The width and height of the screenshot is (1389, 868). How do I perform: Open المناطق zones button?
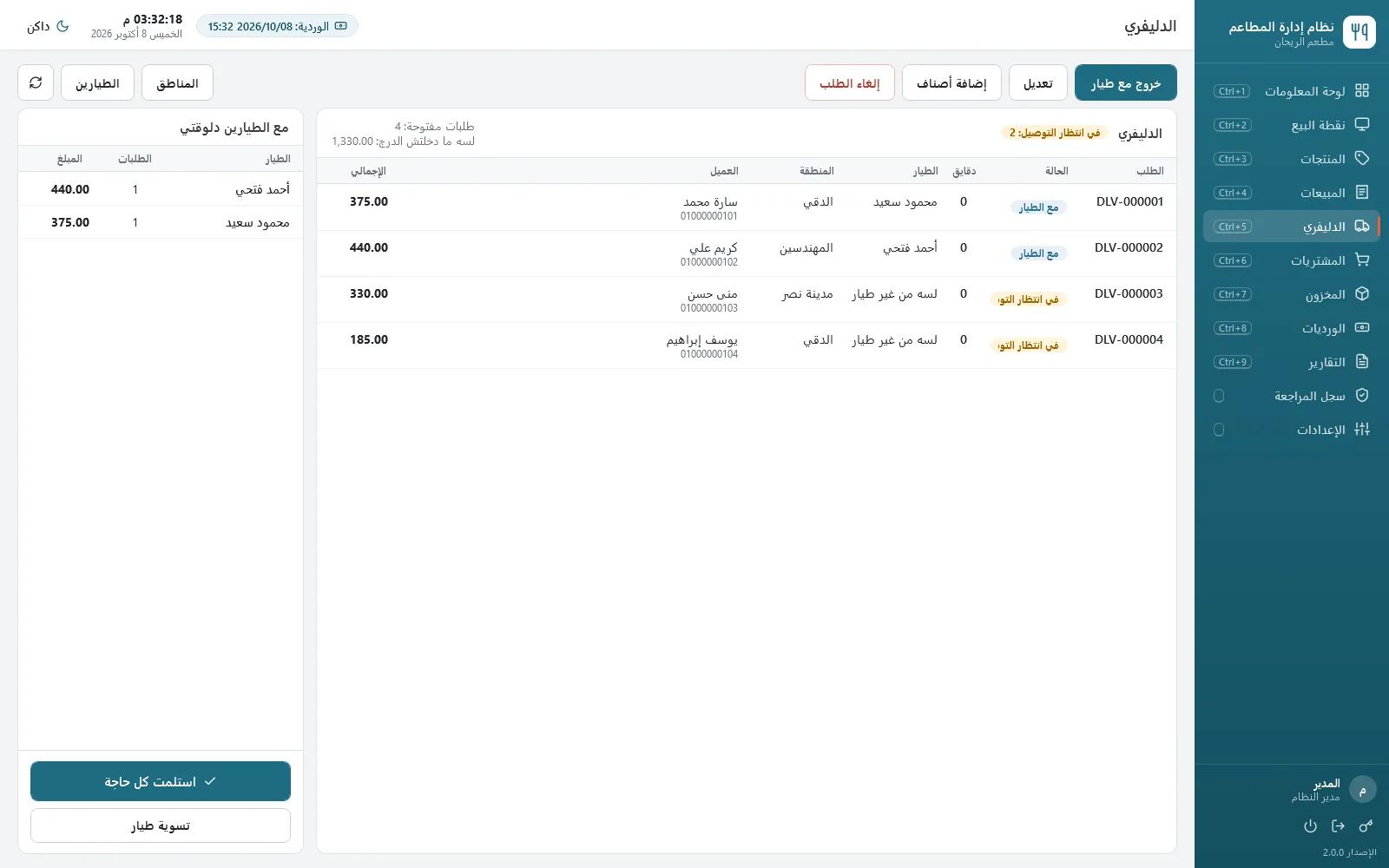tap(177, 82)
